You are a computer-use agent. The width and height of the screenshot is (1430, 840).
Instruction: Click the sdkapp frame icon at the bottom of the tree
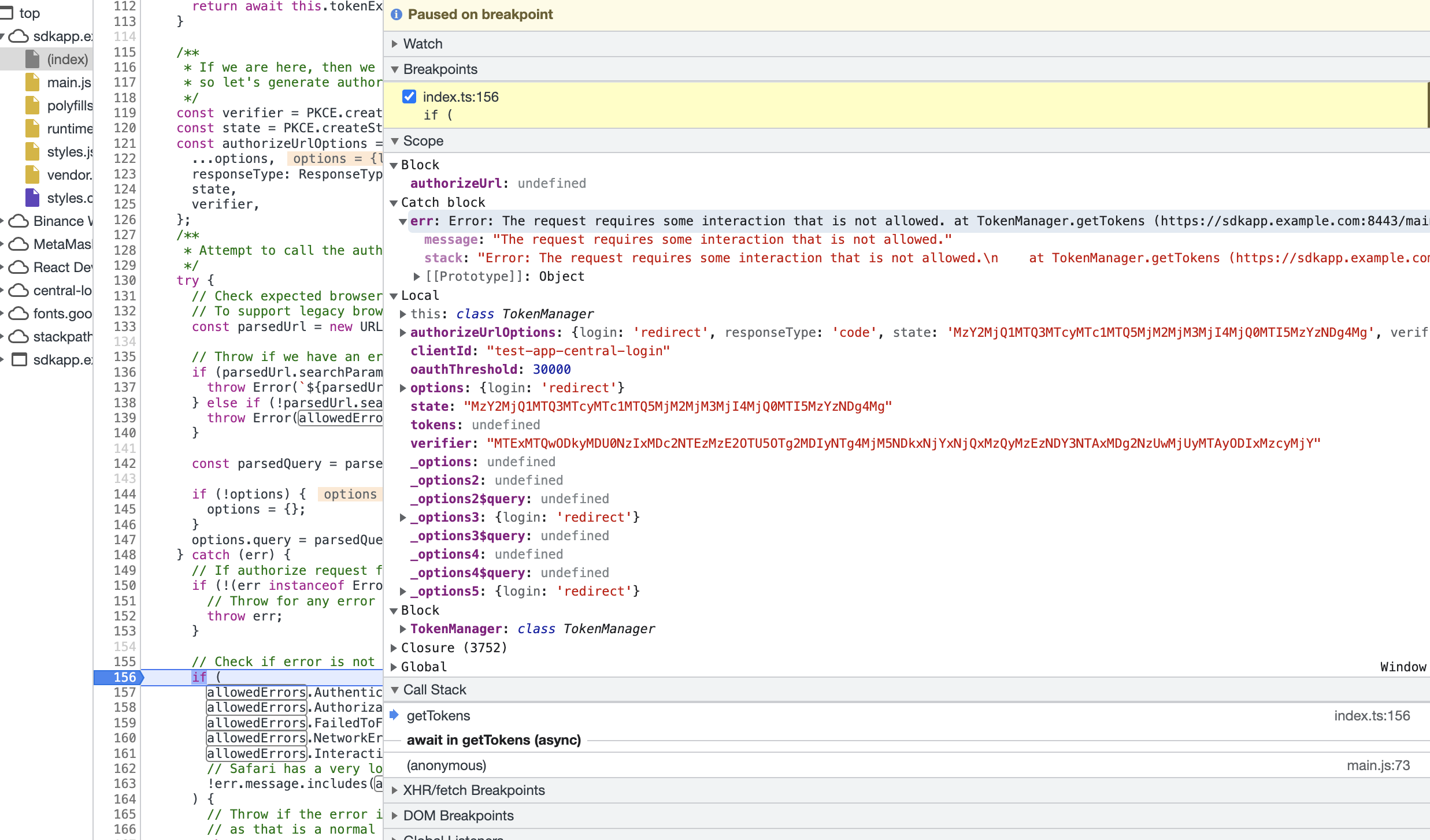tap(19, 360)
